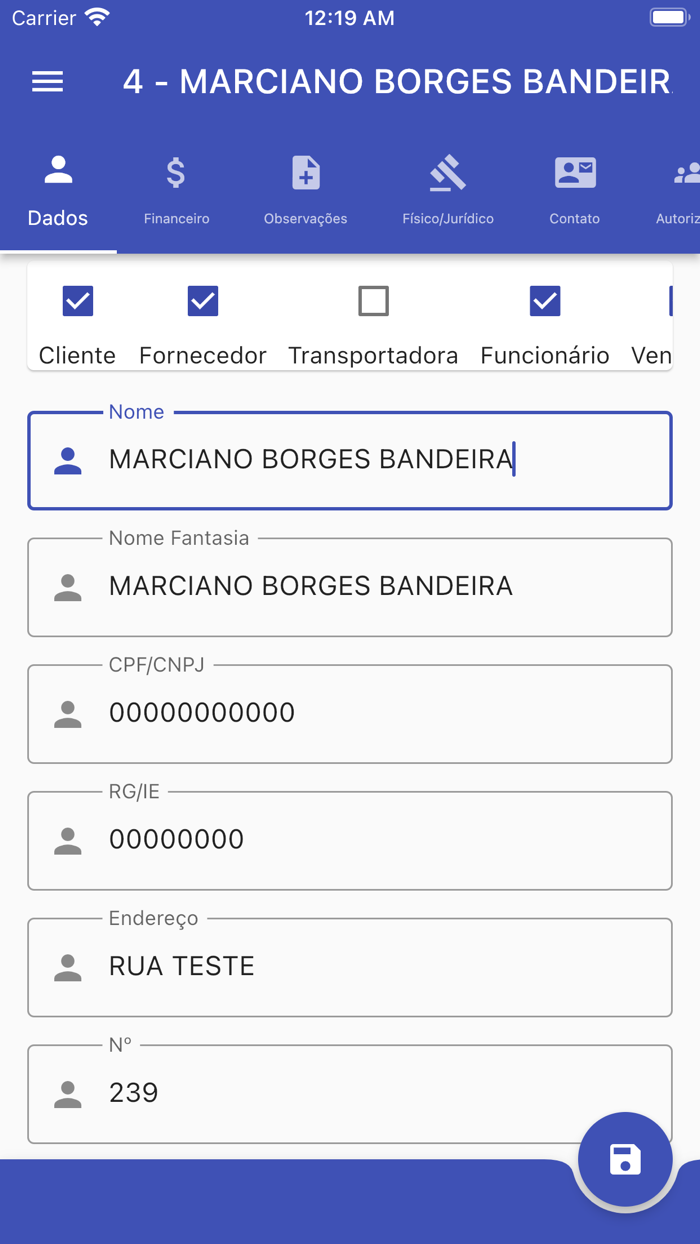Screen dimensions: 700x1244
Task: Open the navigation hamburger menu
Action: click(x=47, y=82)
